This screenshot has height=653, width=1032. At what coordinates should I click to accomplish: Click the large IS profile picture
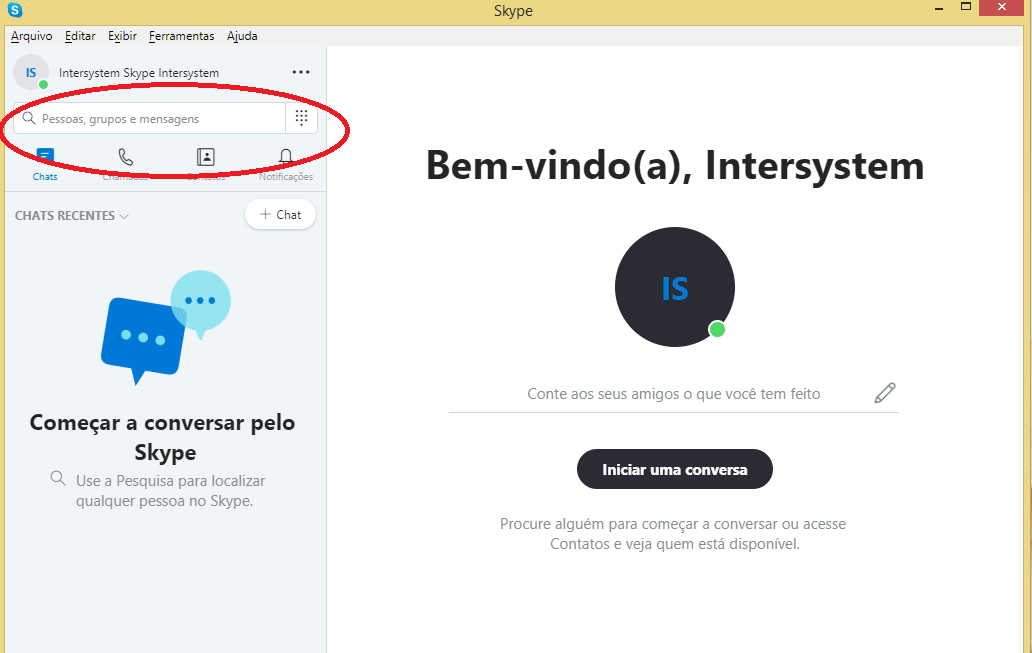coord(675,287)
